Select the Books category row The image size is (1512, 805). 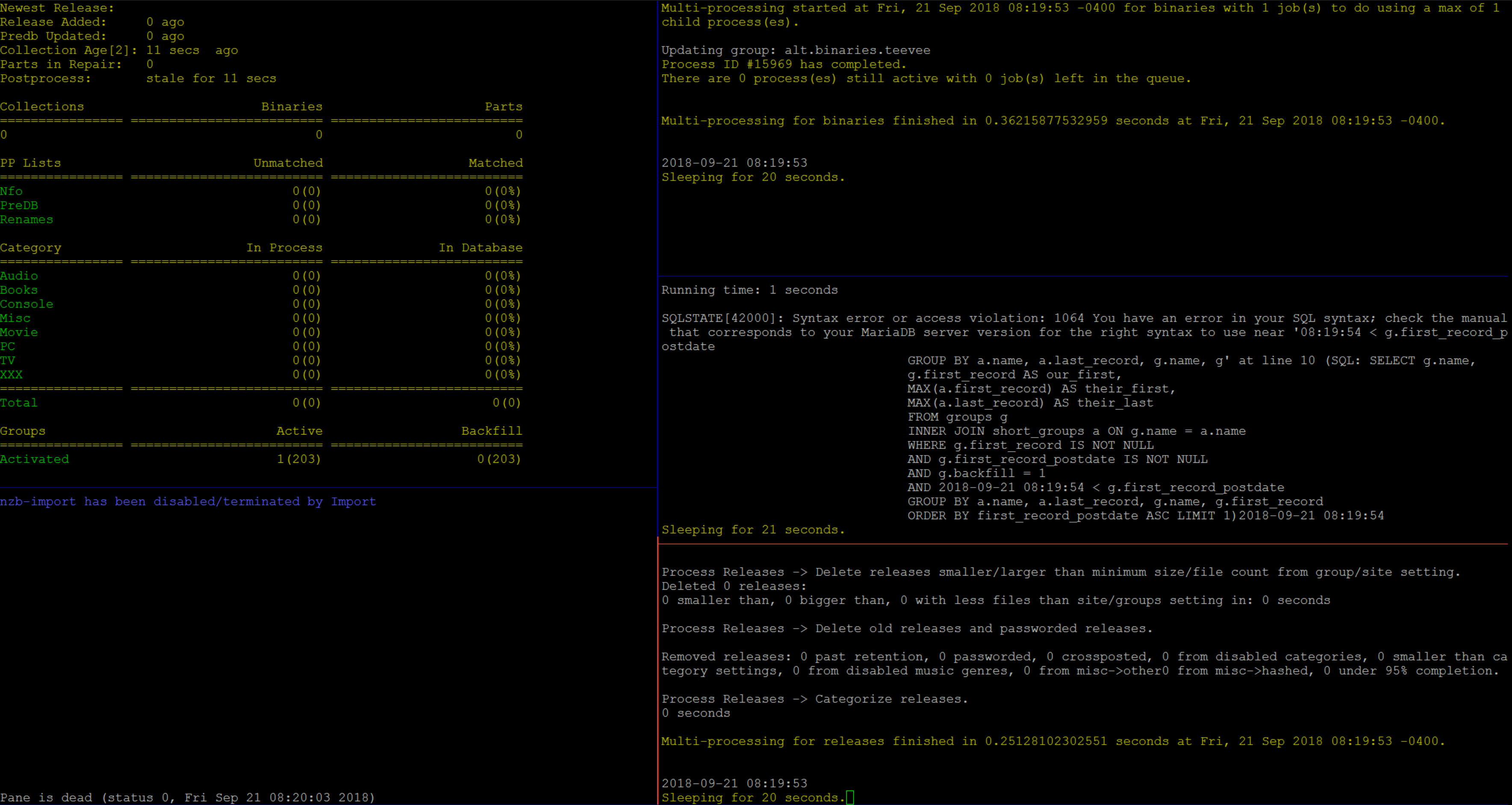19,290
